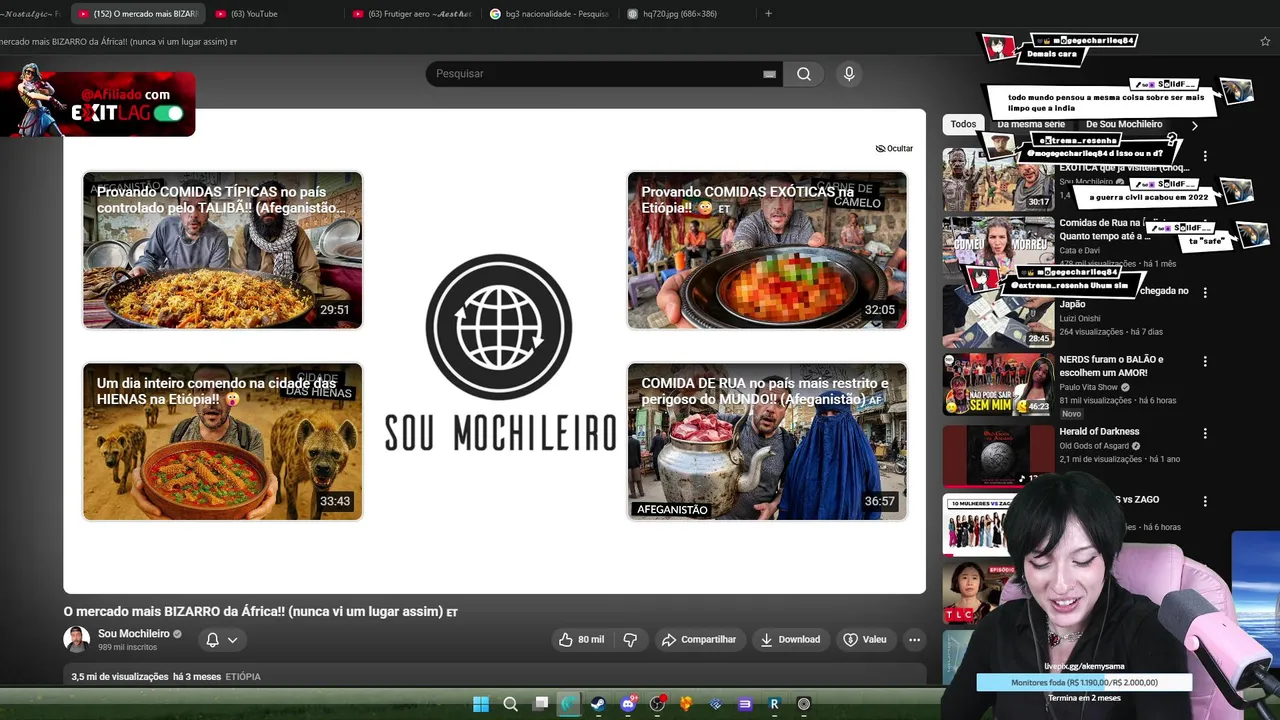Open NERDS furam o BALÃO sidebar thumbnail
Image resolution: width=1280 pixels, height=720 pixels.
[998, 385]
